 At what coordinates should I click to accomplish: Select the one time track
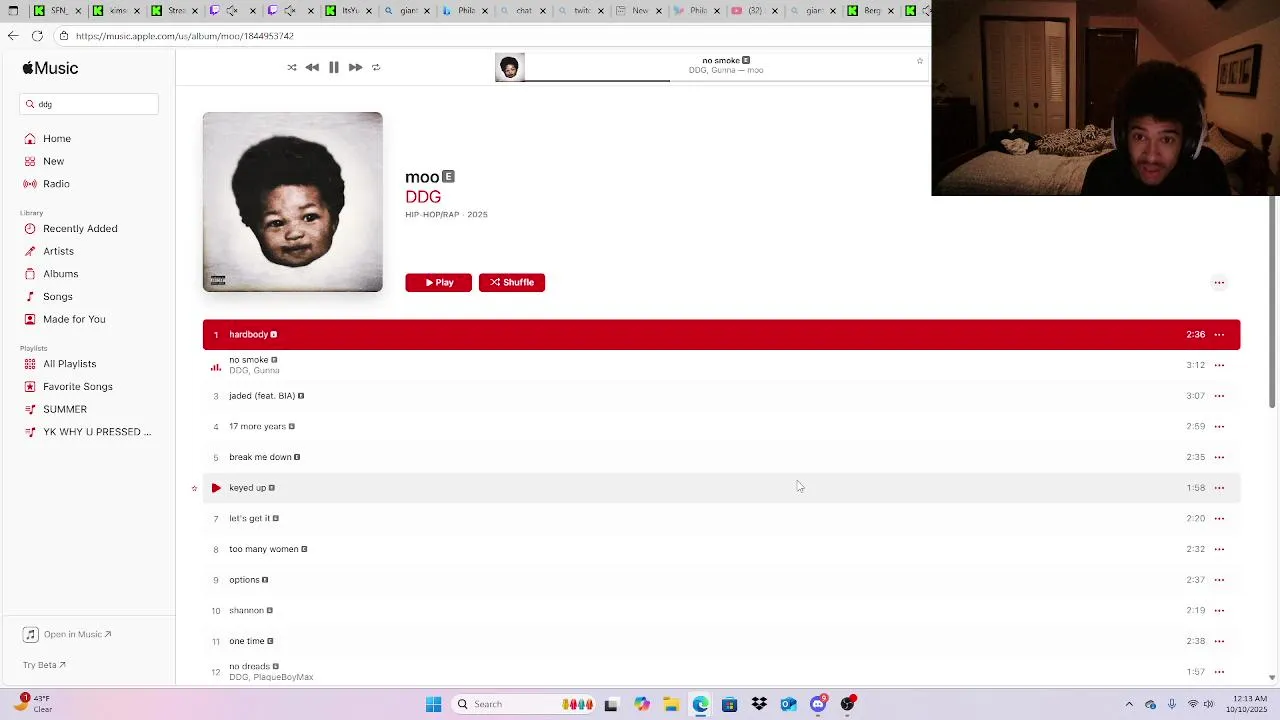tap(721, 641)
